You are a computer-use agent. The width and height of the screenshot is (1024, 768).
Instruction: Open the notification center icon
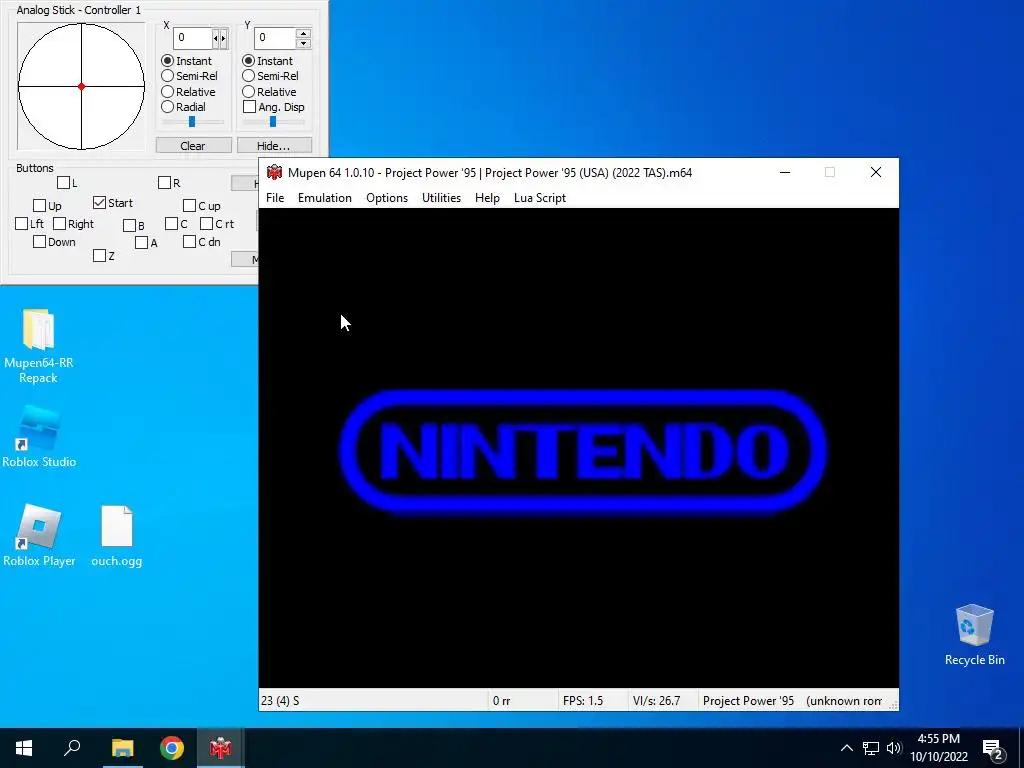993,749
